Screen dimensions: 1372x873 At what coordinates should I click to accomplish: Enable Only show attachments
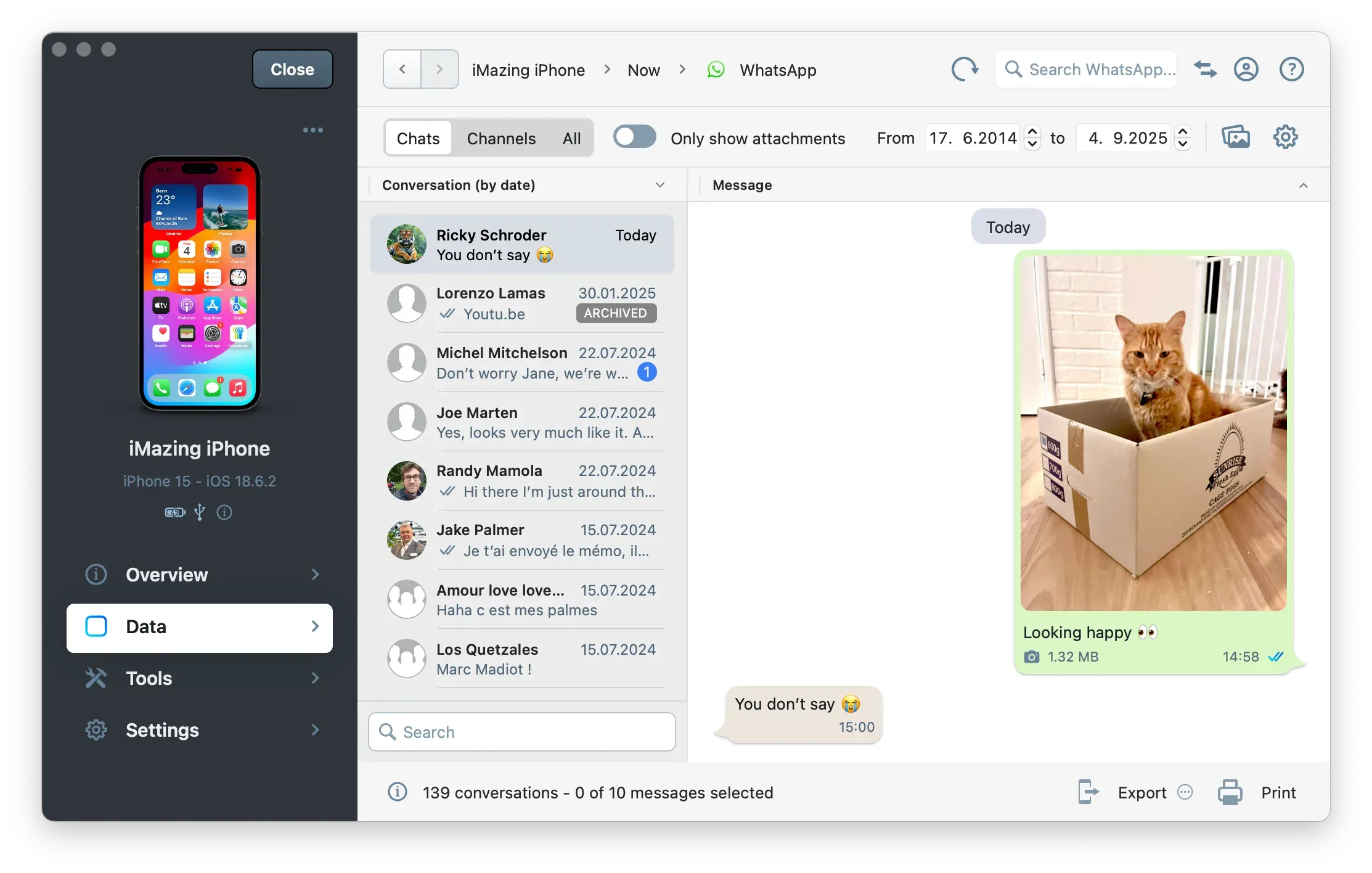coord(634,137)
